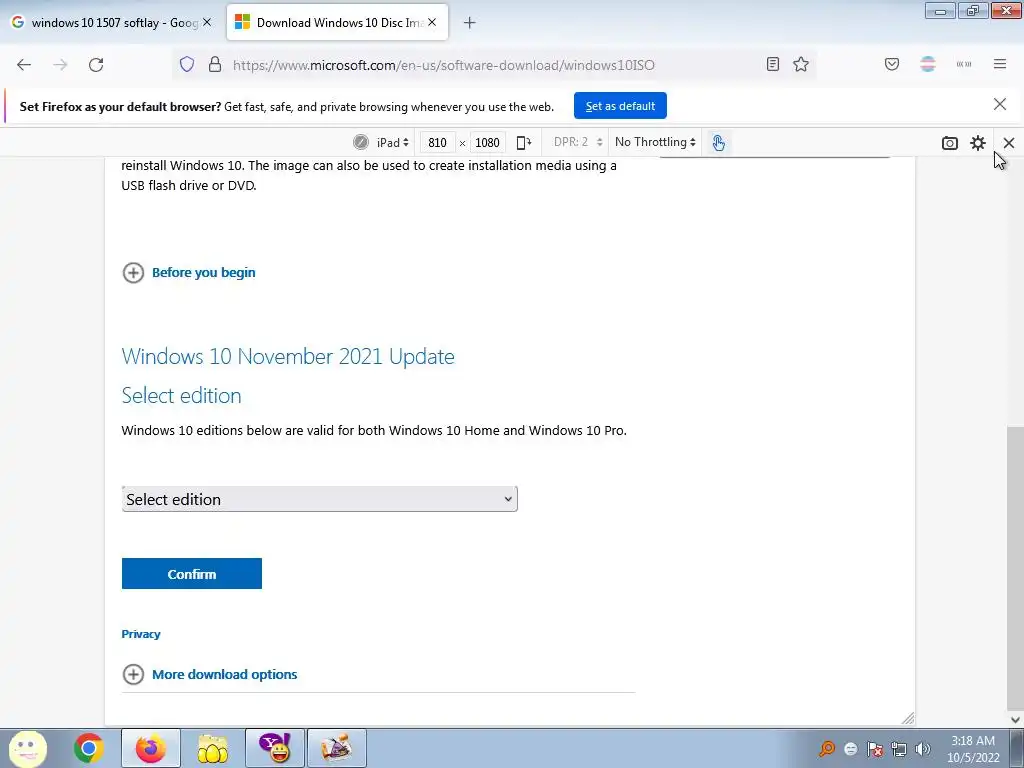Open the Firefox account avatar icon
Image resolution: width=1024 pixels, height=768 pixels.
click(x=928, y=64)
